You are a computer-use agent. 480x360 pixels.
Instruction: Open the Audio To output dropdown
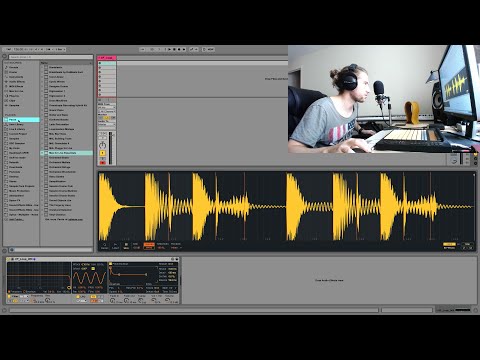[x=107, y=124]
